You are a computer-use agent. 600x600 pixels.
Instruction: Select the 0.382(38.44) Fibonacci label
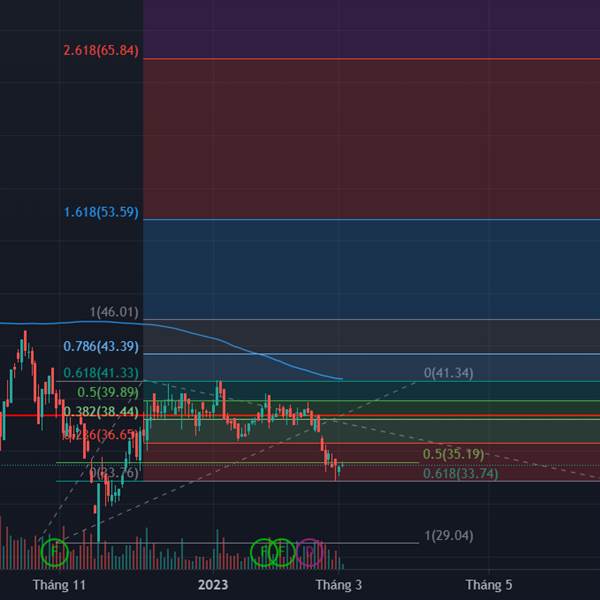click(x=101, y=412)
